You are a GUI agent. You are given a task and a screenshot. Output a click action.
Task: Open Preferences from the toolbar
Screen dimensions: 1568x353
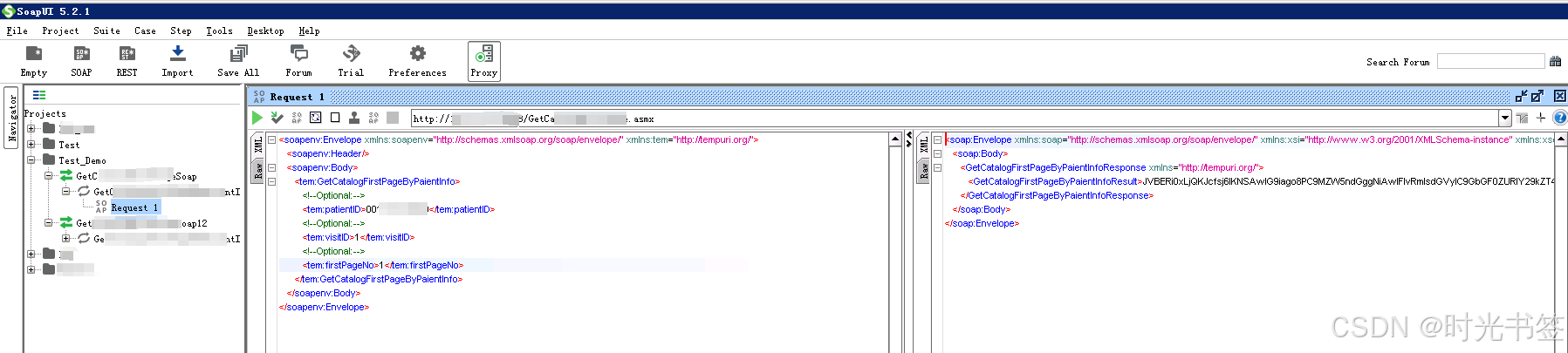417,61
